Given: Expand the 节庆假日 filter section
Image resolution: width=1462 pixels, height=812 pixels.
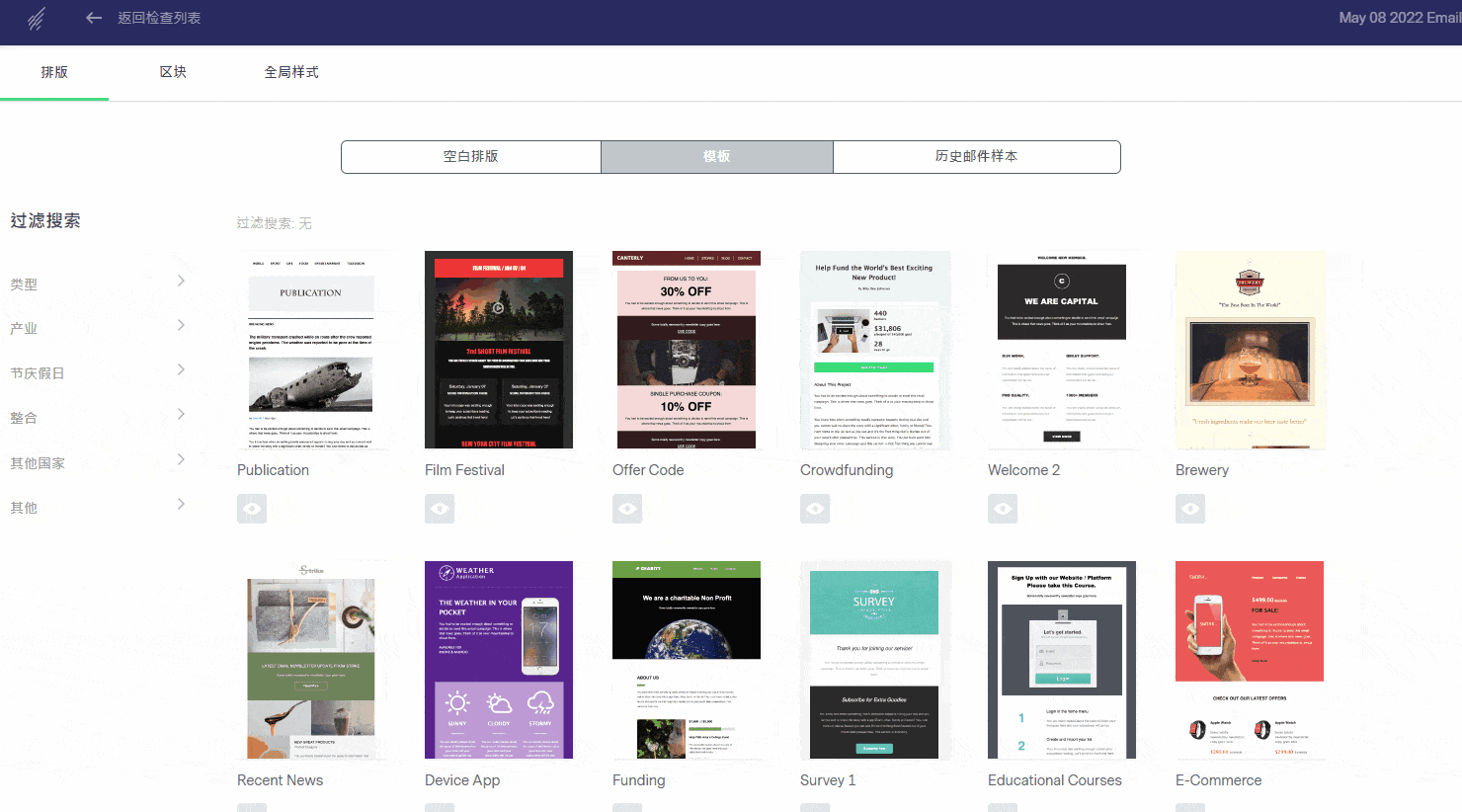Looking at the screenshot, I should (x=97, y=372).
